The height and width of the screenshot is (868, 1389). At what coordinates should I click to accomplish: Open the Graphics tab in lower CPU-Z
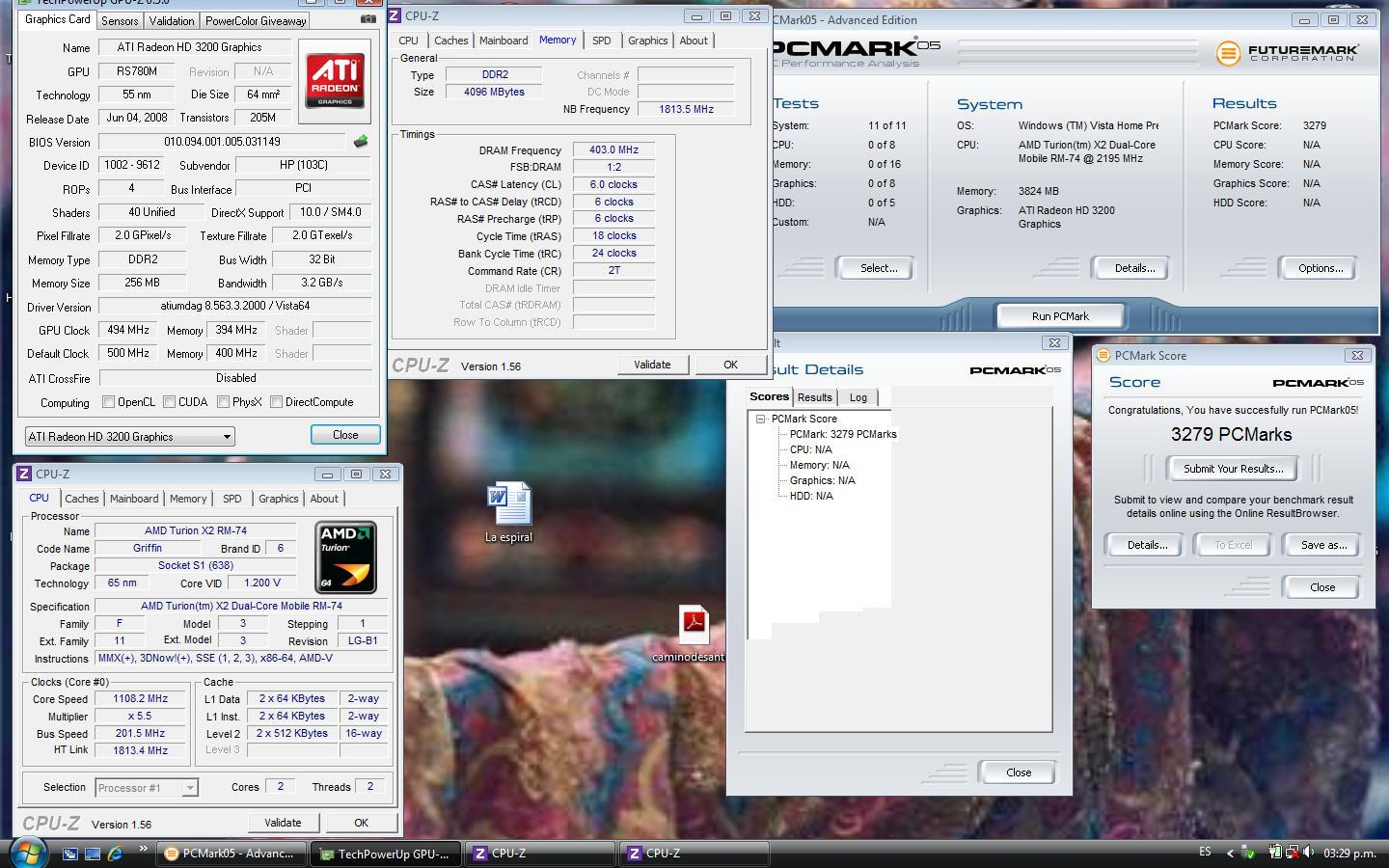pyautogui.click(x=279, y=499)
